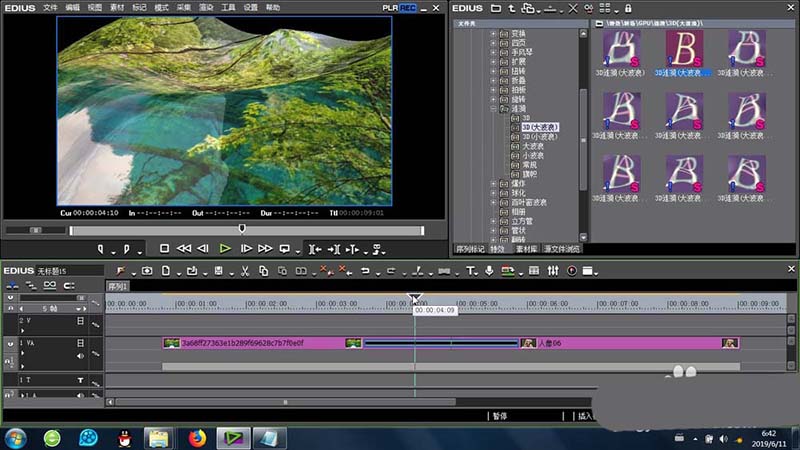Expand the 手风琴 folder in the tree
The image size is (800, 450).
click(493, 52)
